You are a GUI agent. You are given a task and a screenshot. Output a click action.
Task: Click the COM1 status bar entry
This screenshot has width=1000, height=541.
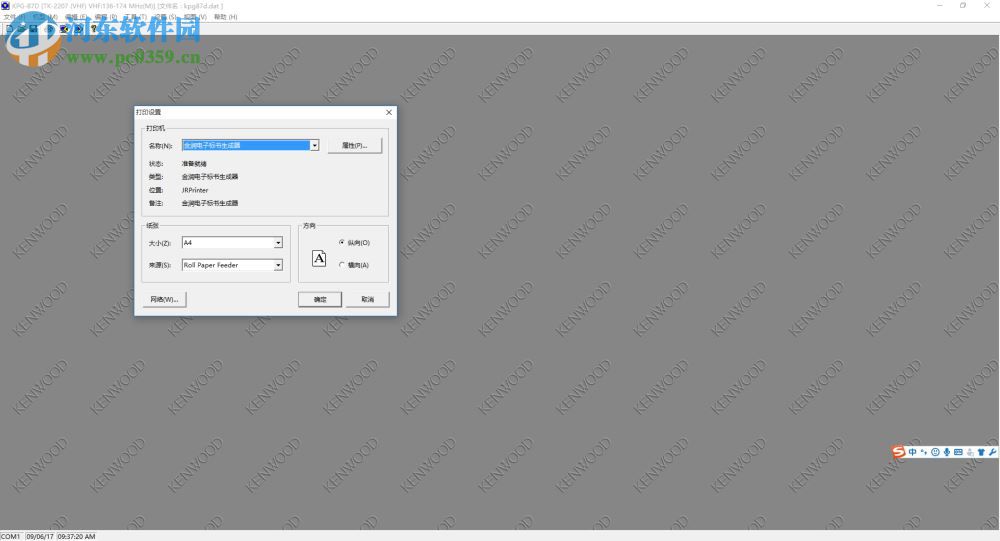tap(11, 537)
